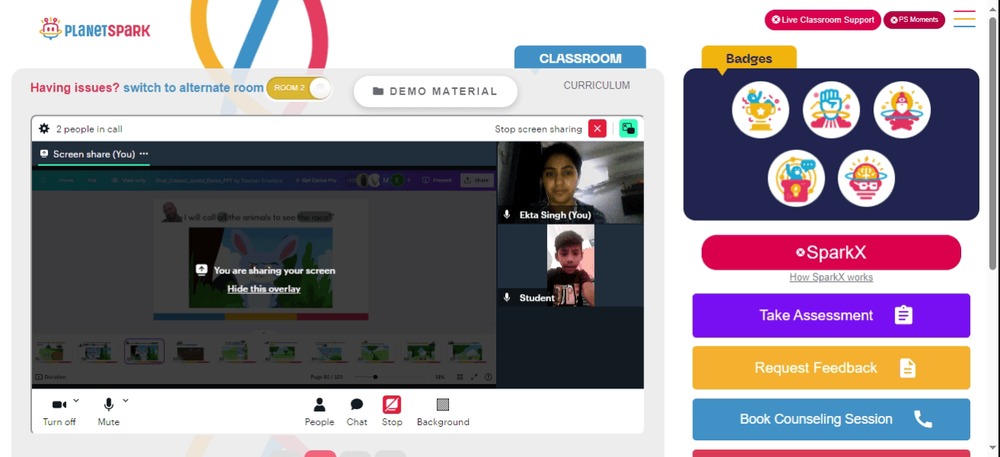Click '2 people in call' text
1000x457 pixels.
pos(89,129)
